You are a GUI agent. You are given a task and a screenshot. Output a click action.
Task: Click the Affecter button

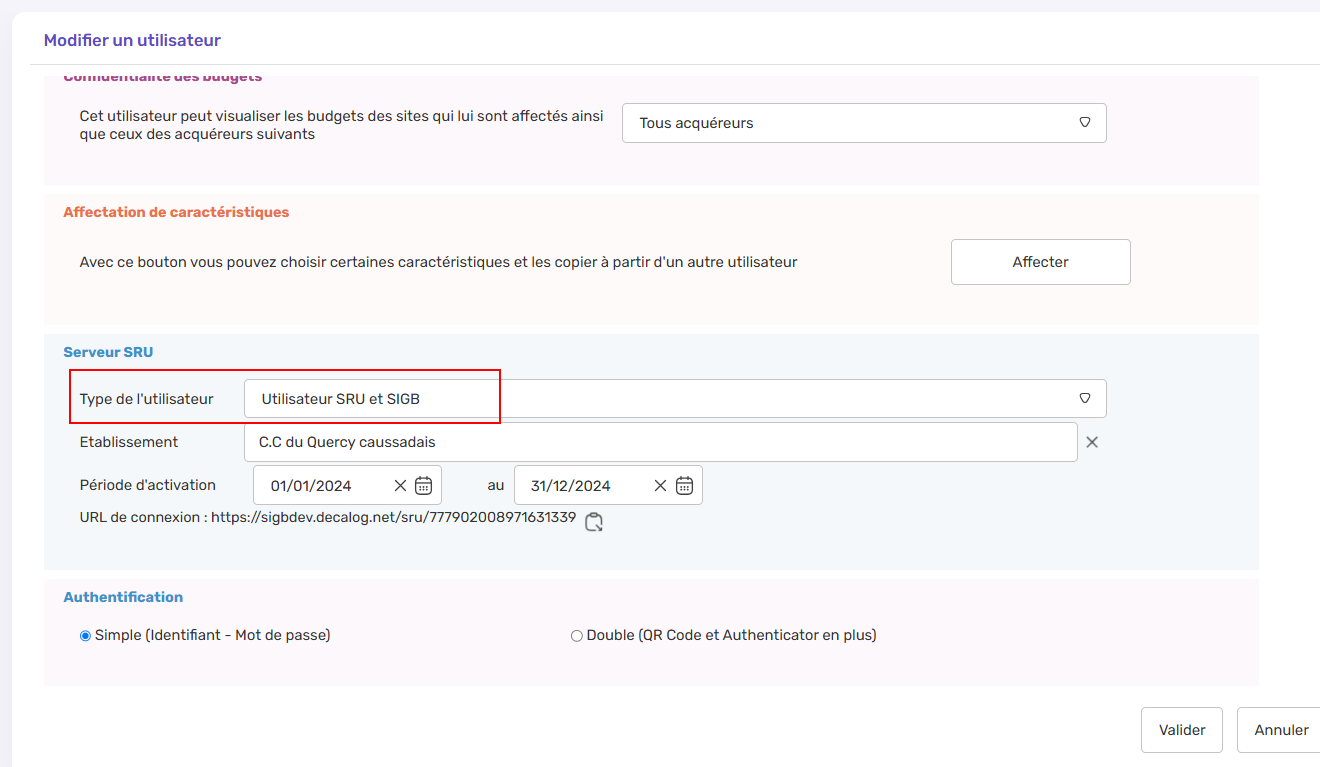click(x=1040, y=262)
